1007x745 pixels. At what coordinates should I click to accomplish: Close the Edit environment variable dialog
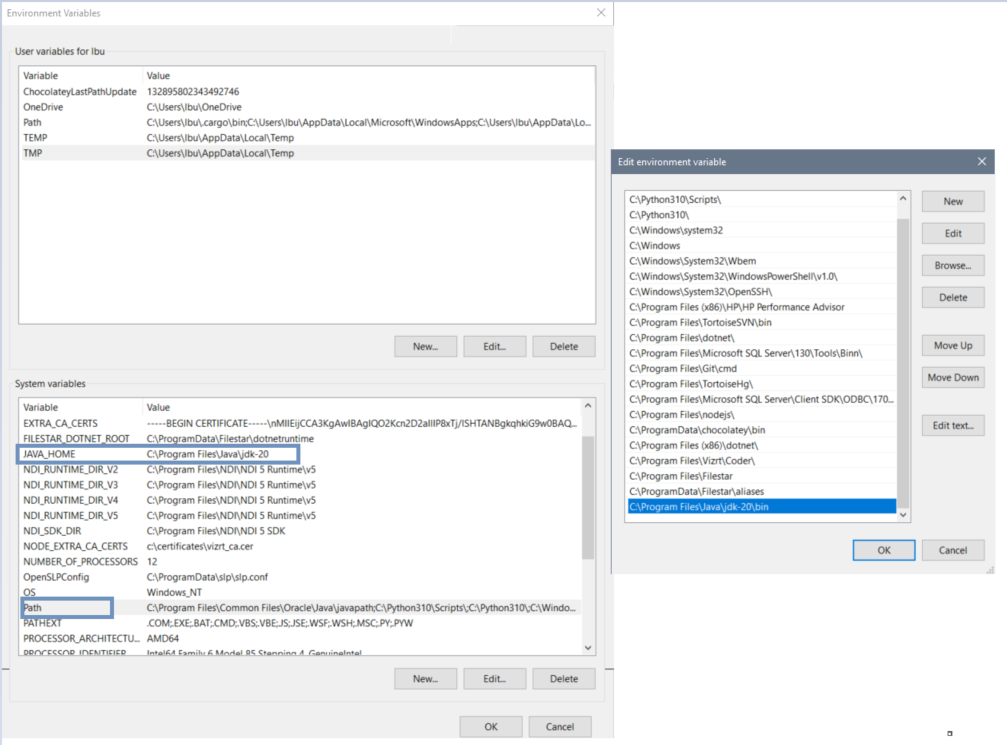pos(981,162)
